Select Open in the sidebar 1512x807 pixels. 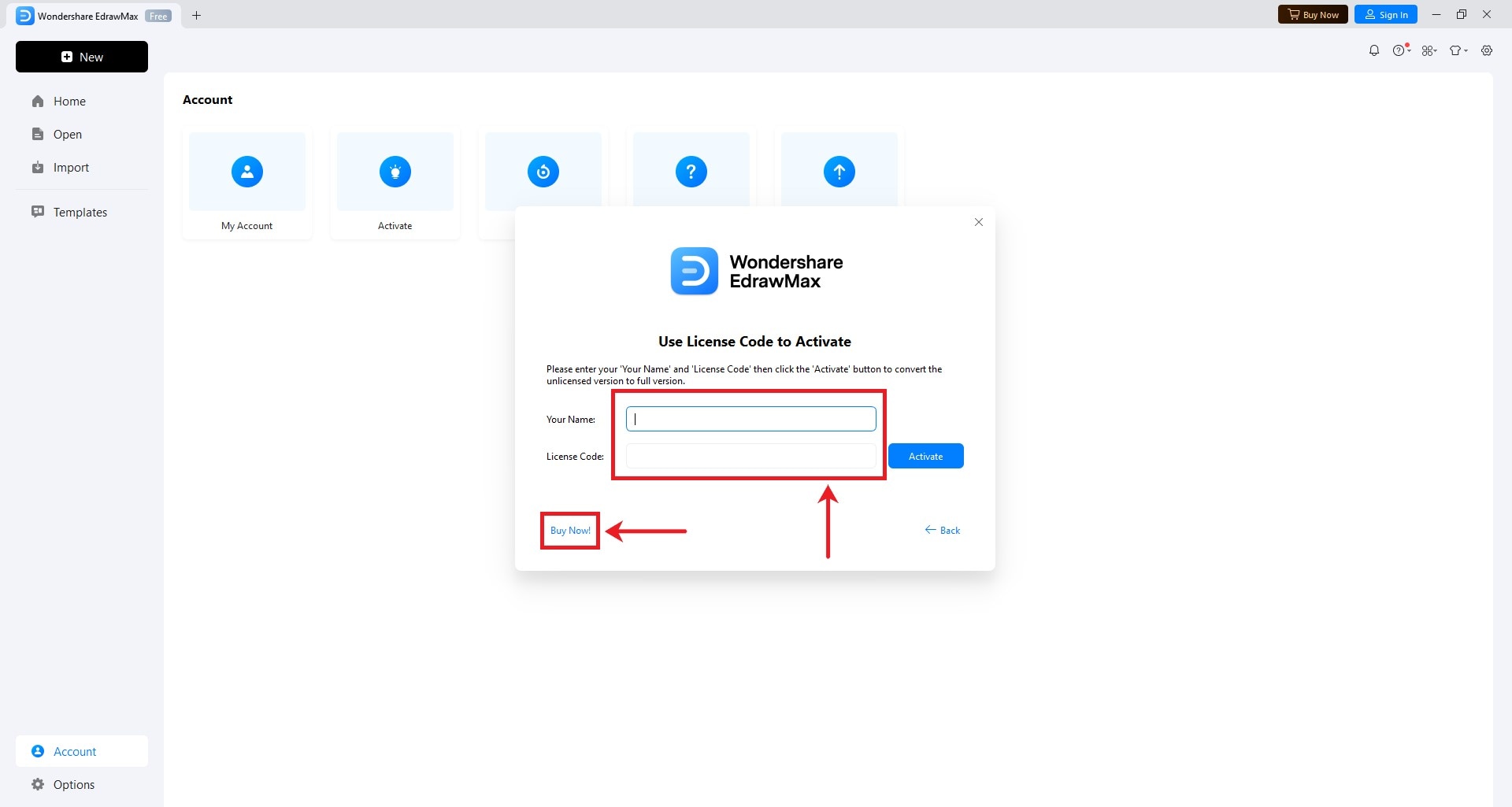82,135
